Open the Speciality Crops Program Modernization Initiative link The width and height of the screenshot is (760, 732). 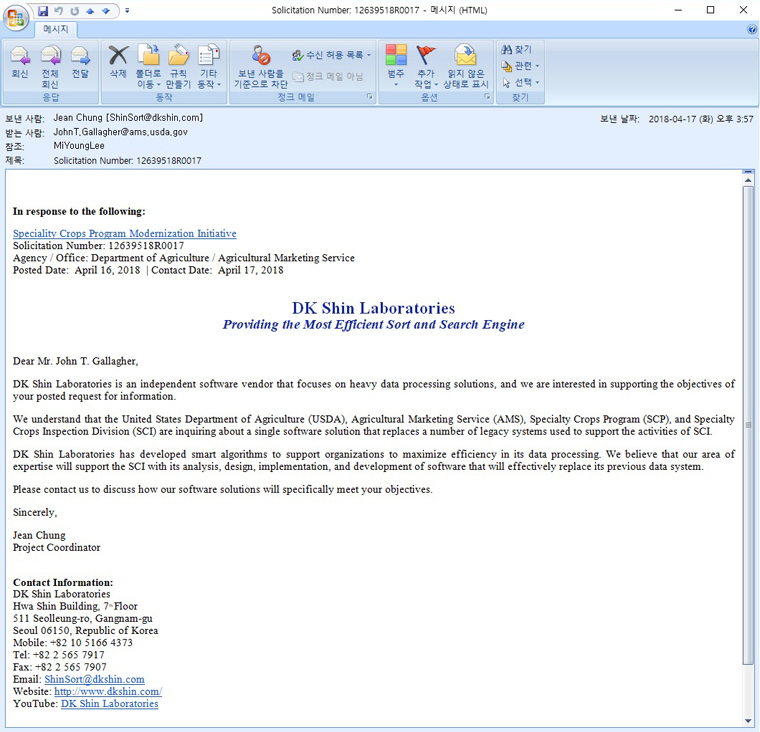(124, 233)
